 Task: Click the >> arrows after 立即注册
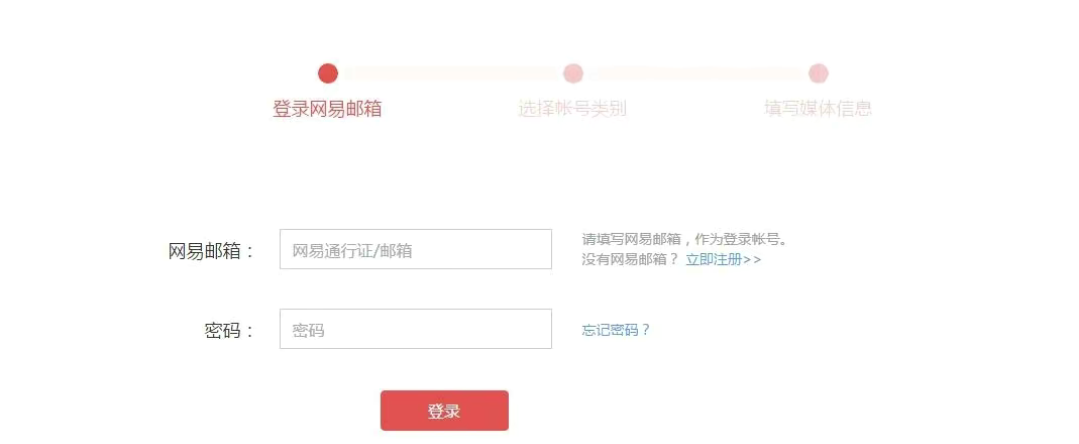click(753, 260)
